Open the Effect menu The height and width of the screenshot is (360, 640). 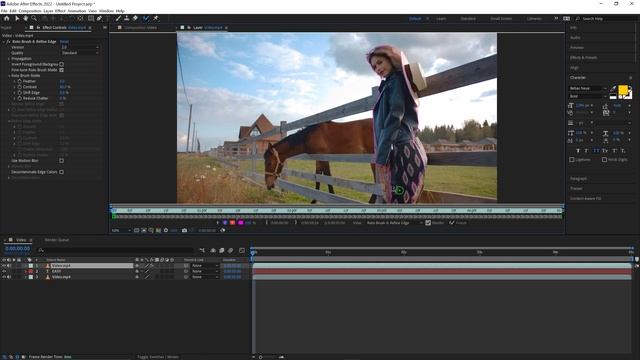click(60, 11)
